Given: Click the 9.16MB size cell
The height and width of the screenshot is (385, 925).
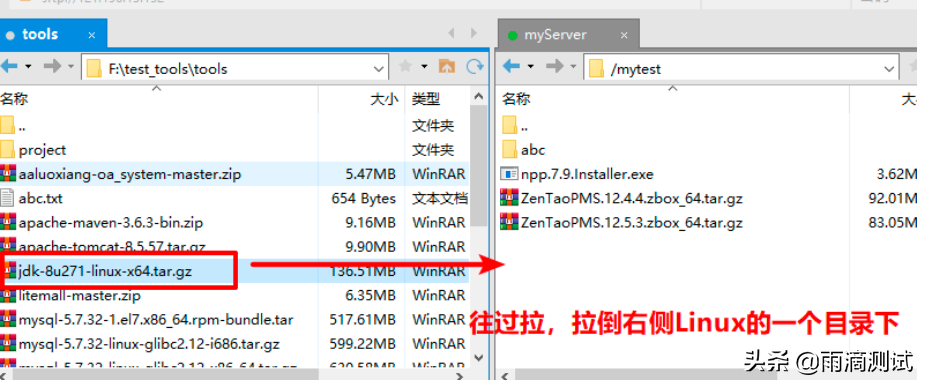Looking at the screenshot, I should pos(371,222).
